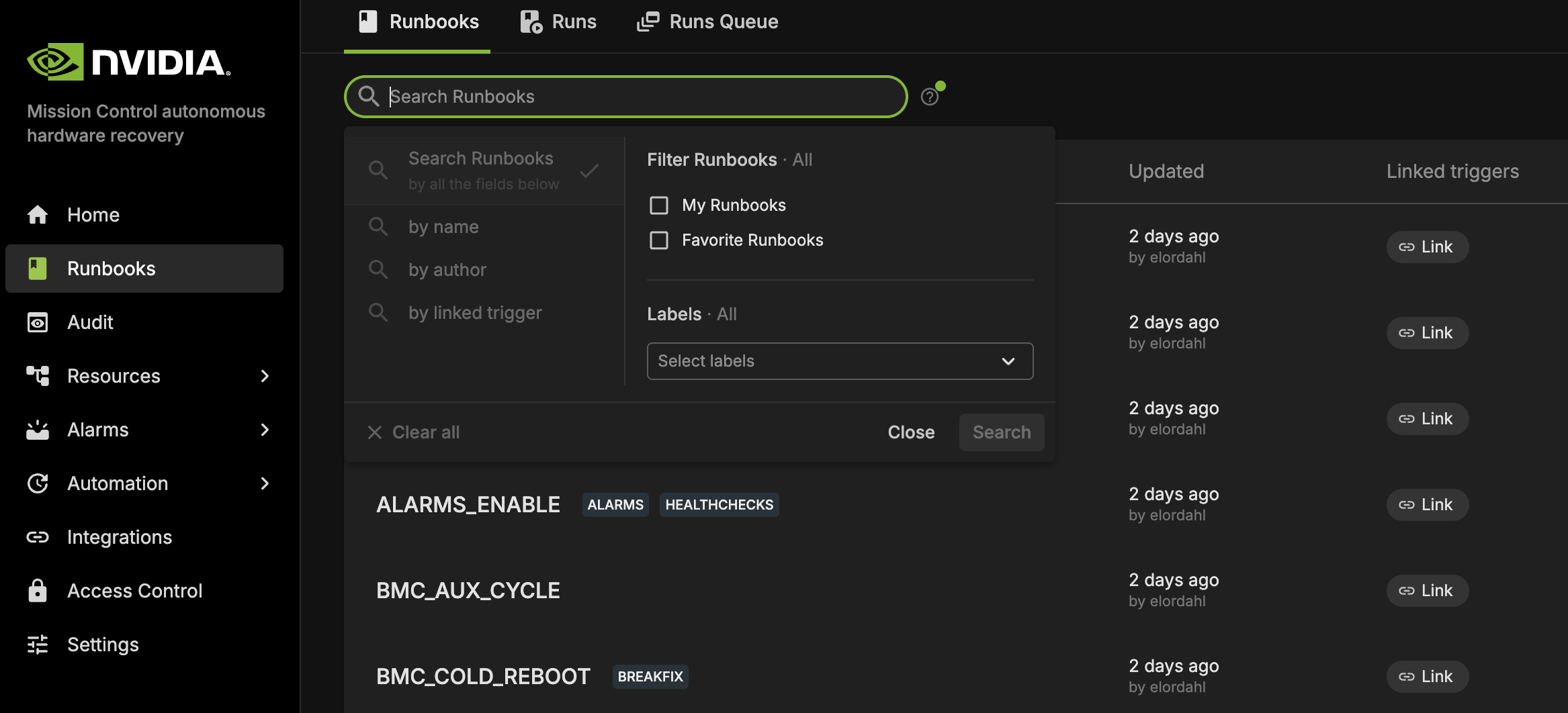Click the Resources tree icon
This screenshot has height=713, width=1568.
[x=38, y=376]
